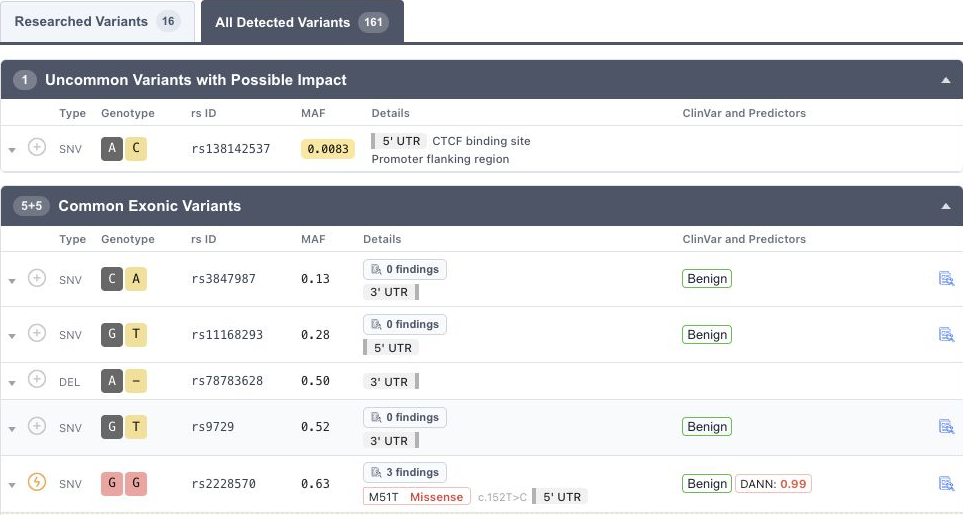
Task: Click rs ID rs3847987
Action: [224, 279]
